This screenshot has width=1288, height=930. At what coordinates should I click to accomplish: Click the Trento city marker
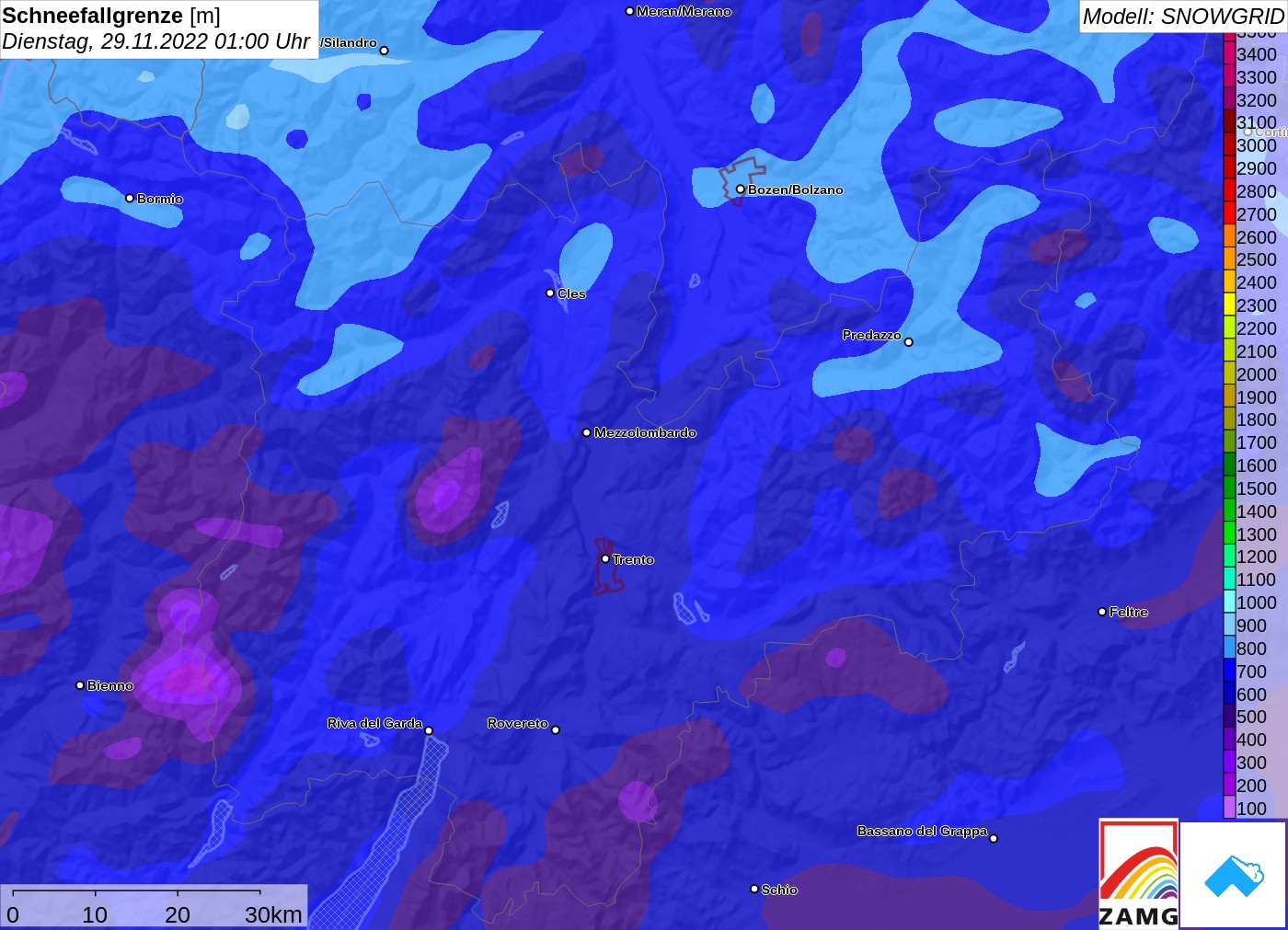[605, 558]
